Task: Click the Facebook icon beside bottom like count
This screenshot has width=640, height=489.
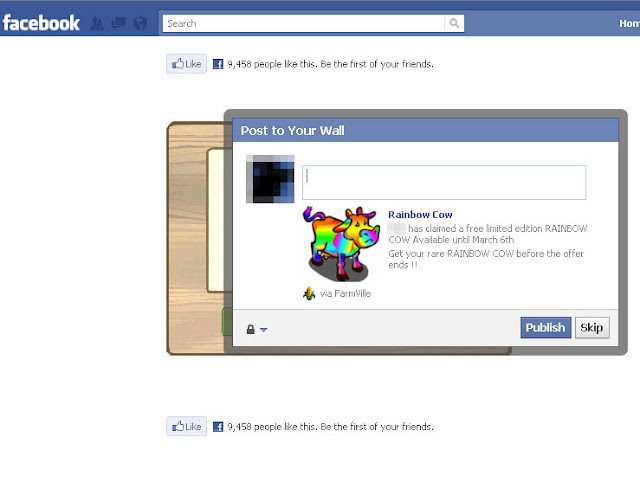Action: pos(218,427)
